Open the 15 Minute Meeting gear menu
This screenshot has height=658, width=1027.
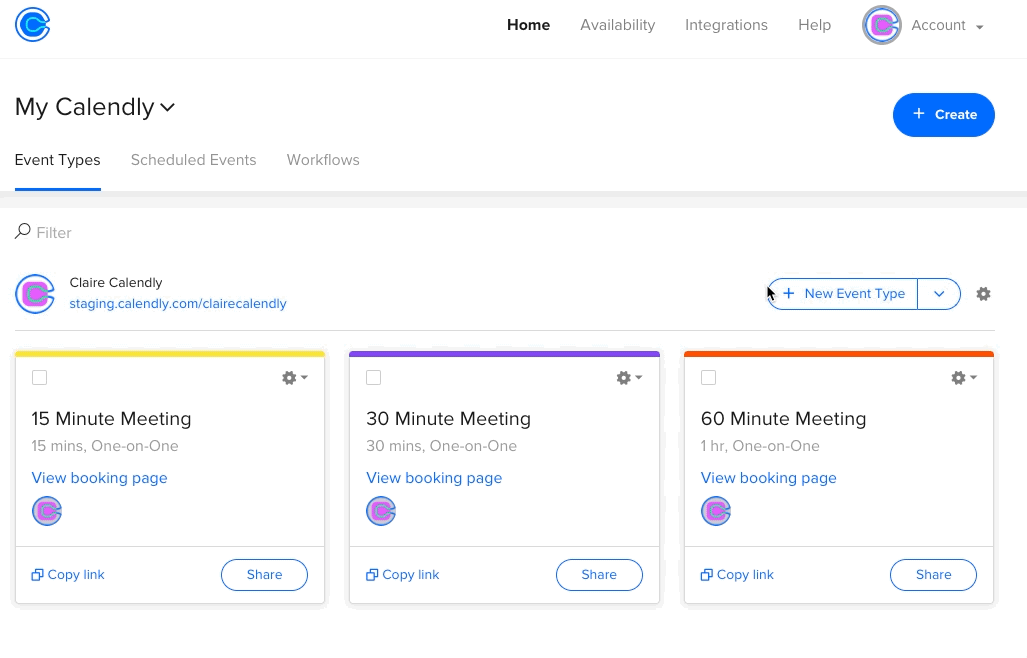(x=294, y=378)
